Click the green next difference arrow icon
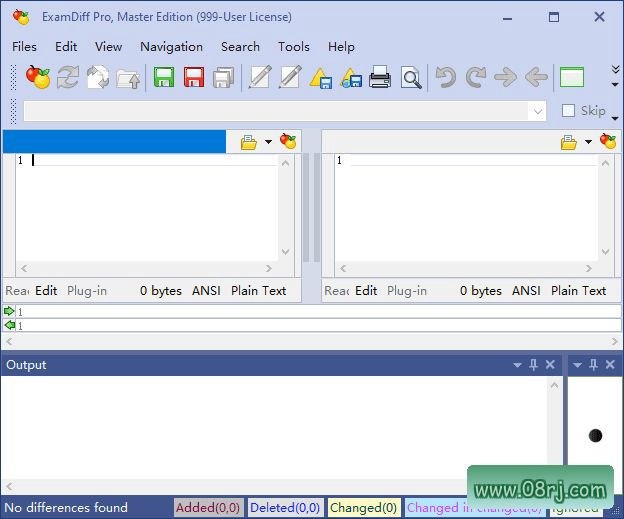 (x=9, y=311)
